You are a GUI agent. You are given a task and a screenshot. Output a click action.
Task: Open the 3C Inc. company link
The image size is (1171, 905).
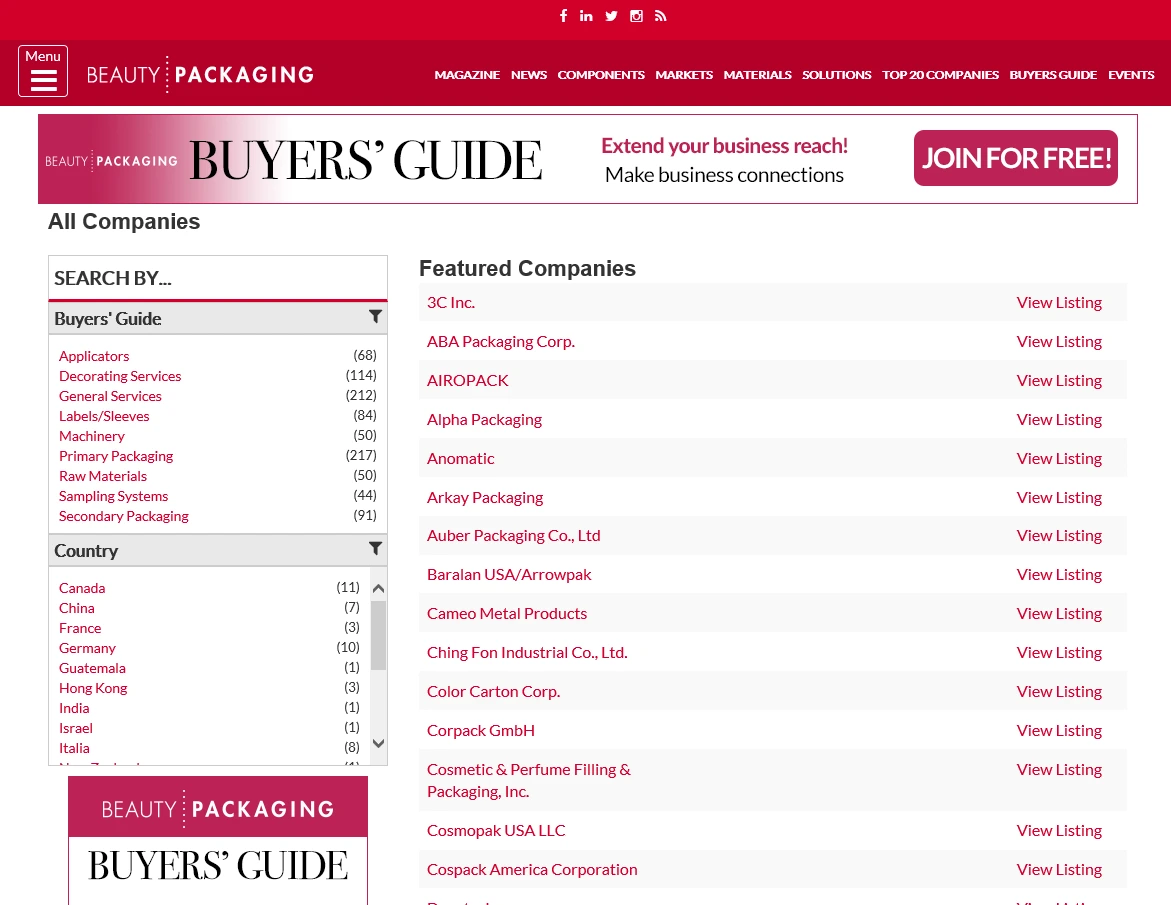451,302
